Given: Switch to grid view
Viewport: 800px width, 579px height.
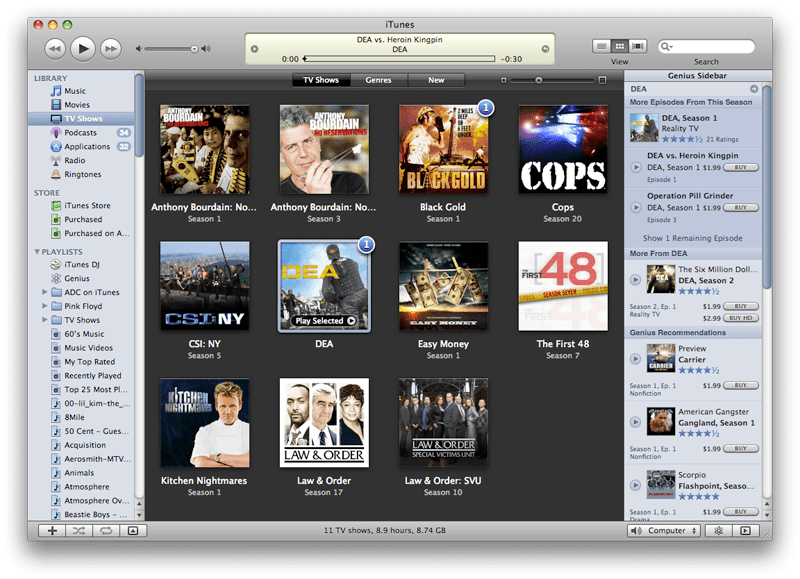Looking at the screenshot, I should 618,45.
